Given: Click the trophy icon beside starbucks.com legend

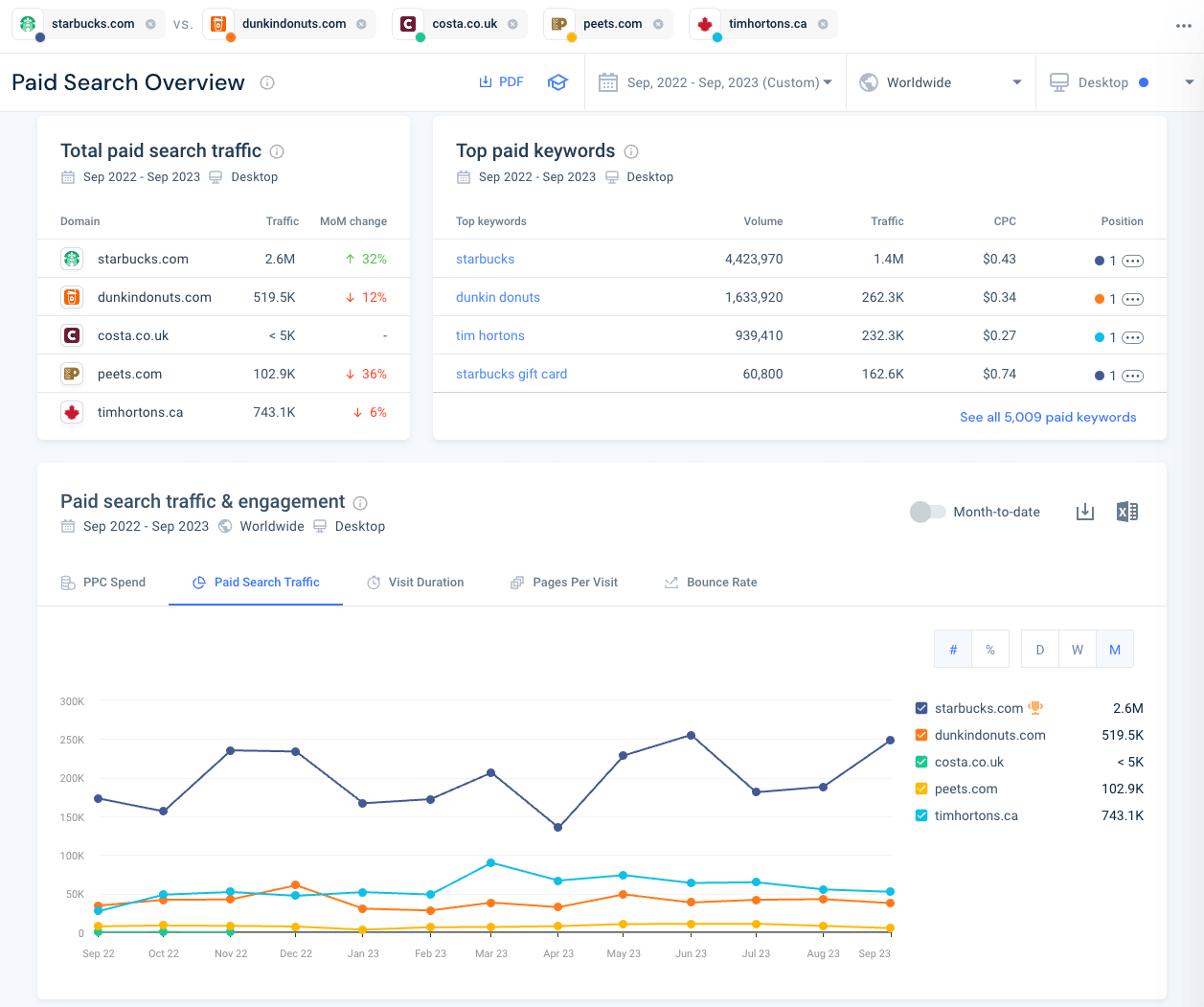Looking at the screenshot, I should (1035, 708).
